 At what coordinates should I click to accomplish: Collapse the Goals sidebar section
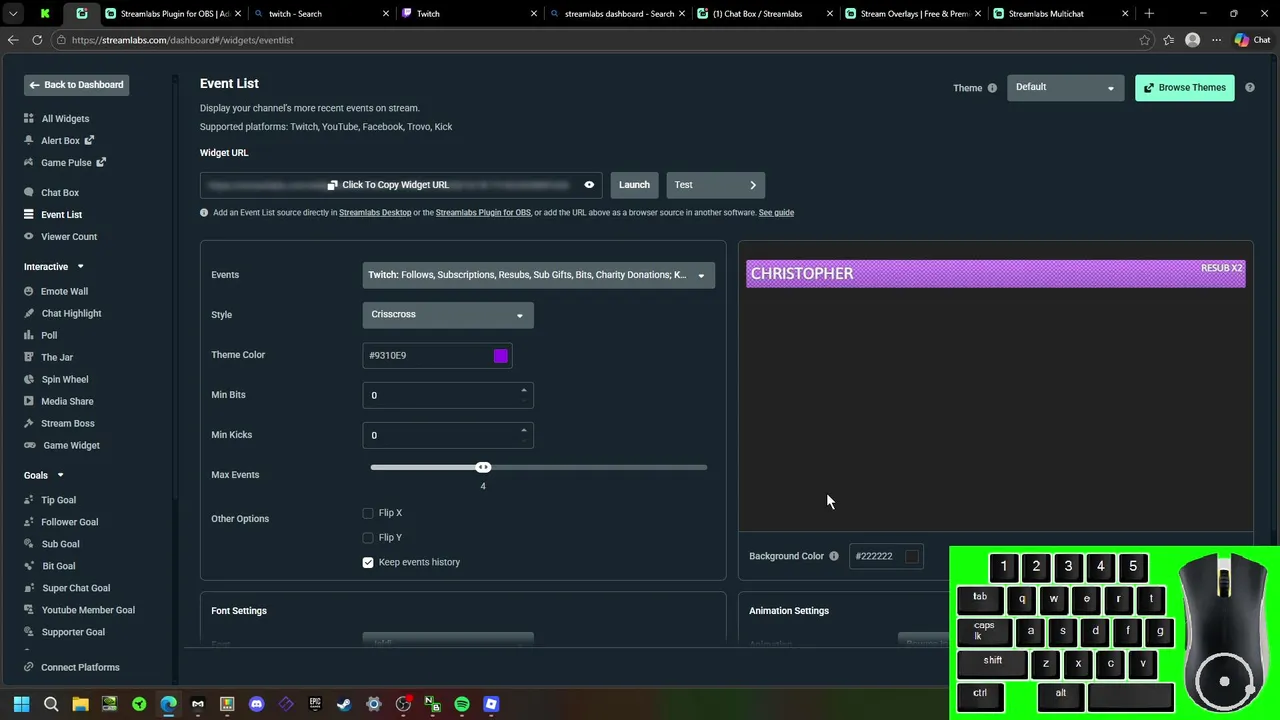(x=60, y=476)
